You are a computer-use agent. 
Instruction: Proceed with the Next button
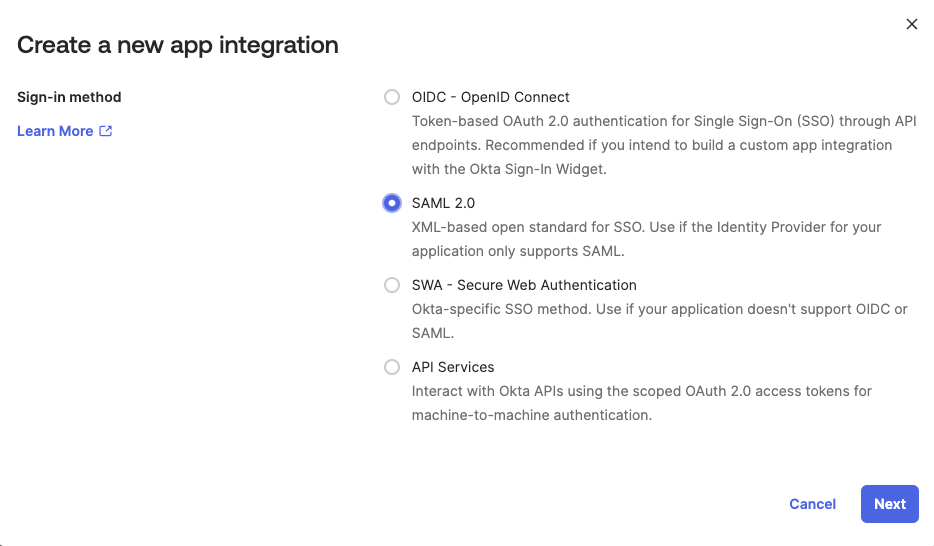889,504
